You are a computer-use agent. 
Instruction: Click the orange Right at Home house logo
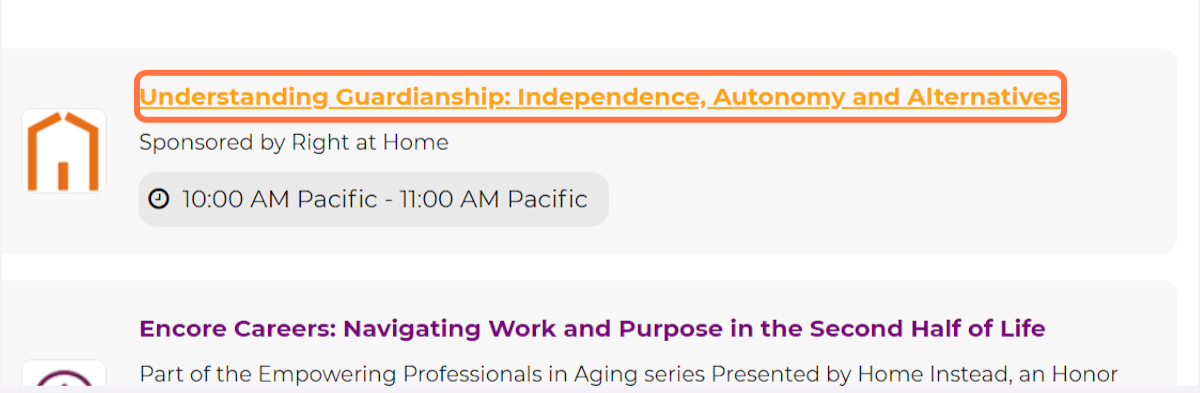[x=64, y=150]
